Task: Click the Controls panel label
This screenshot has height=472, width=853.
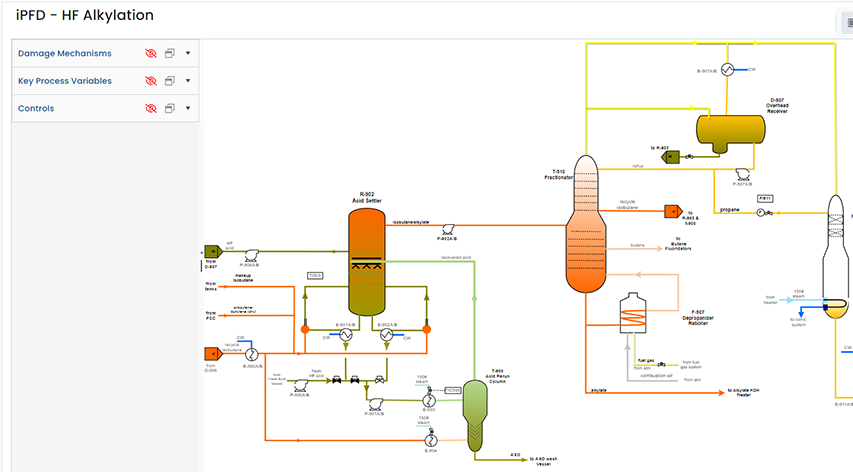Action: click(37, 108)
